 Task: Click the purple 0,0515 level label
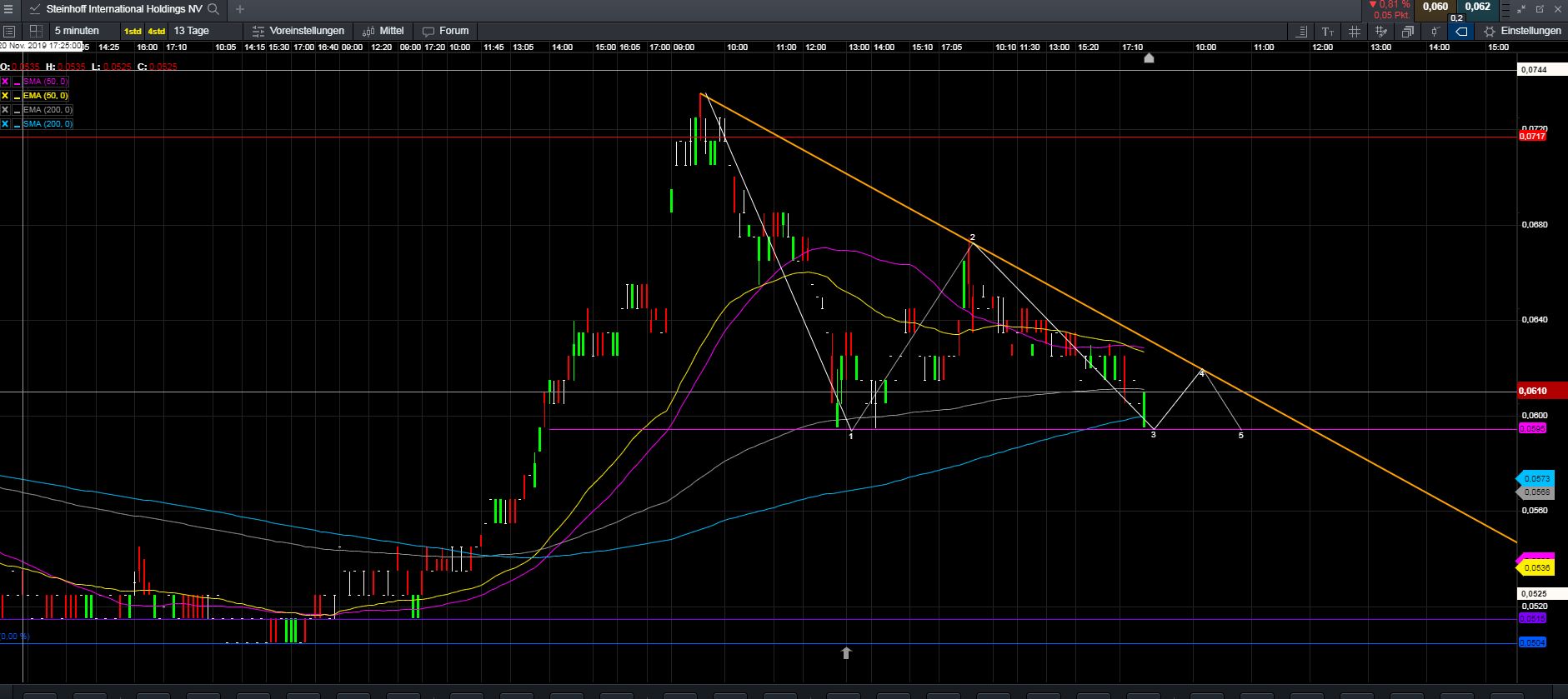pyautogui.click(x=1532, y=618)
